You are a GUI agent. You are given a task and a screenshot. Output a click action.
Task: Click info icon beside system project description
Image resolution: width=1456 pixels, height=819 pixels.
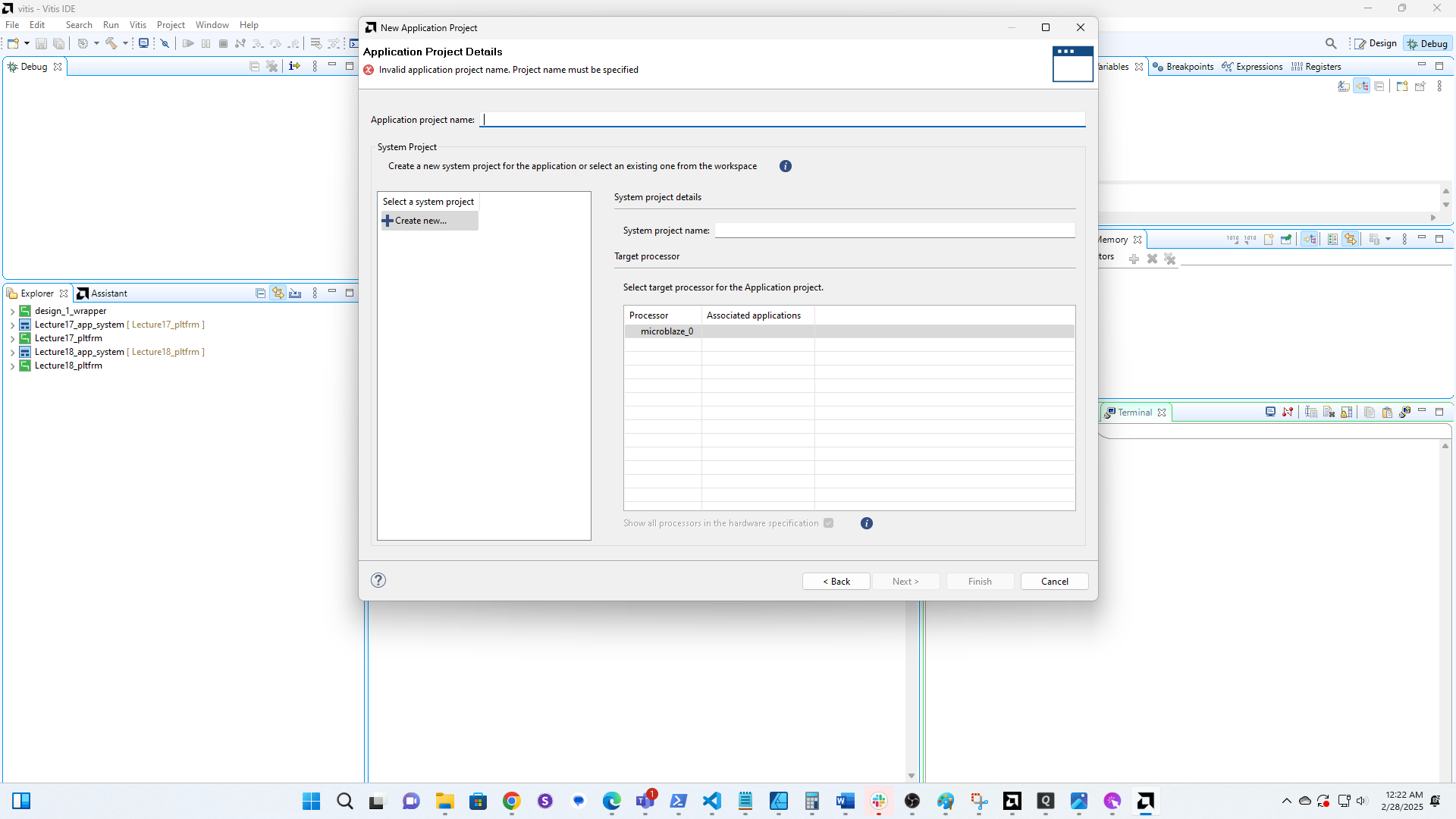pyautogui.click(x=786, y=166)
